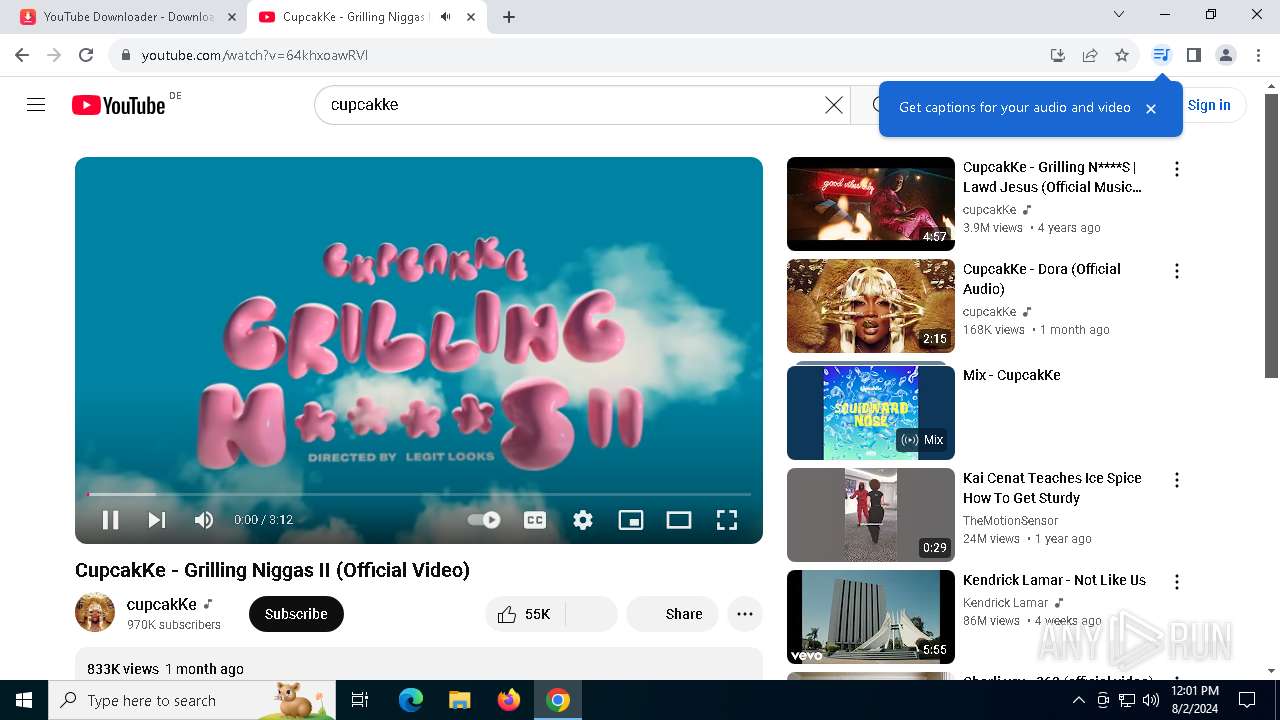Open cupcakKe channel name link
Image resolution: width=1280 pixels, height=720 pixels.
pos(162,604)
